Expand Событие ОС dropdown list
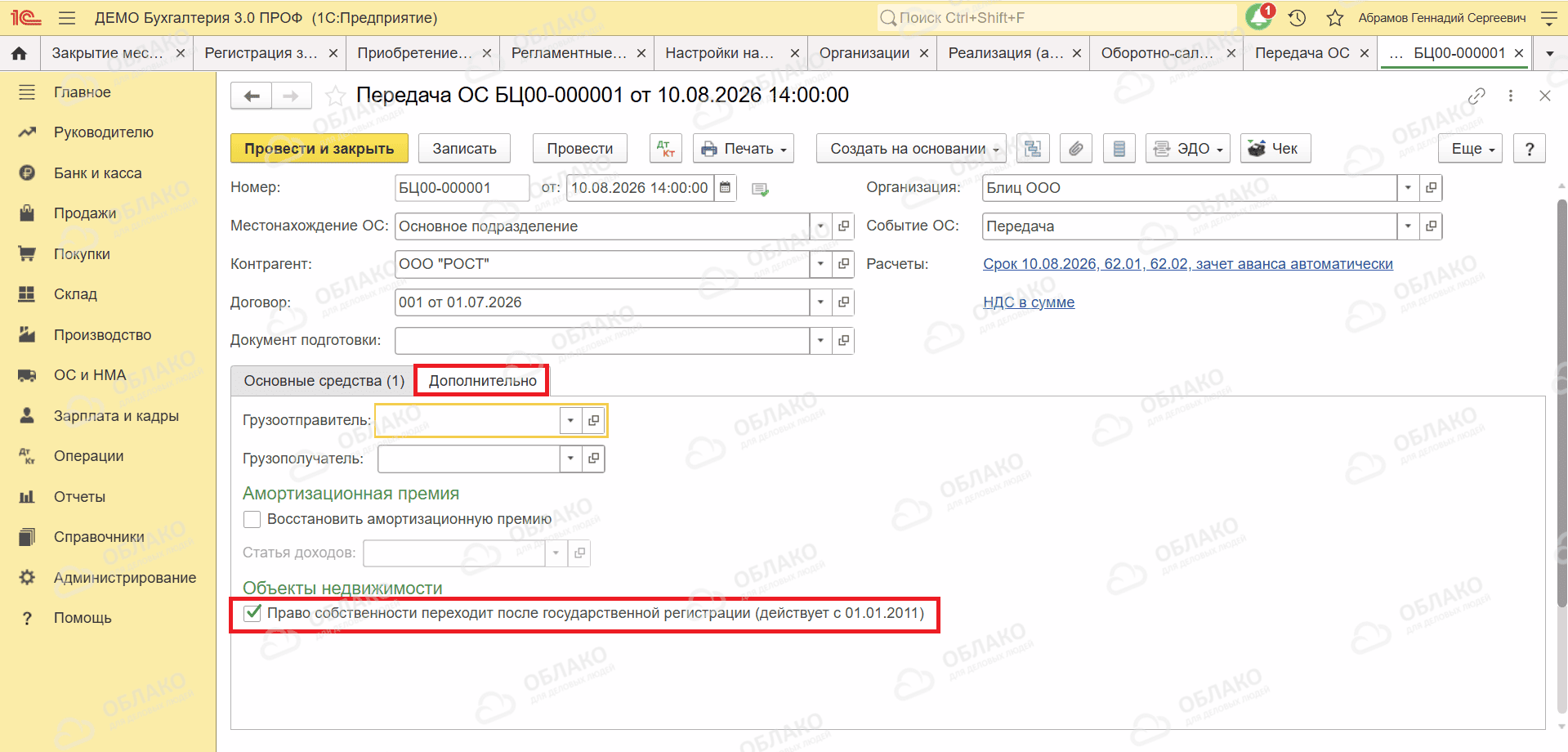 click(x=1408, y=226)
